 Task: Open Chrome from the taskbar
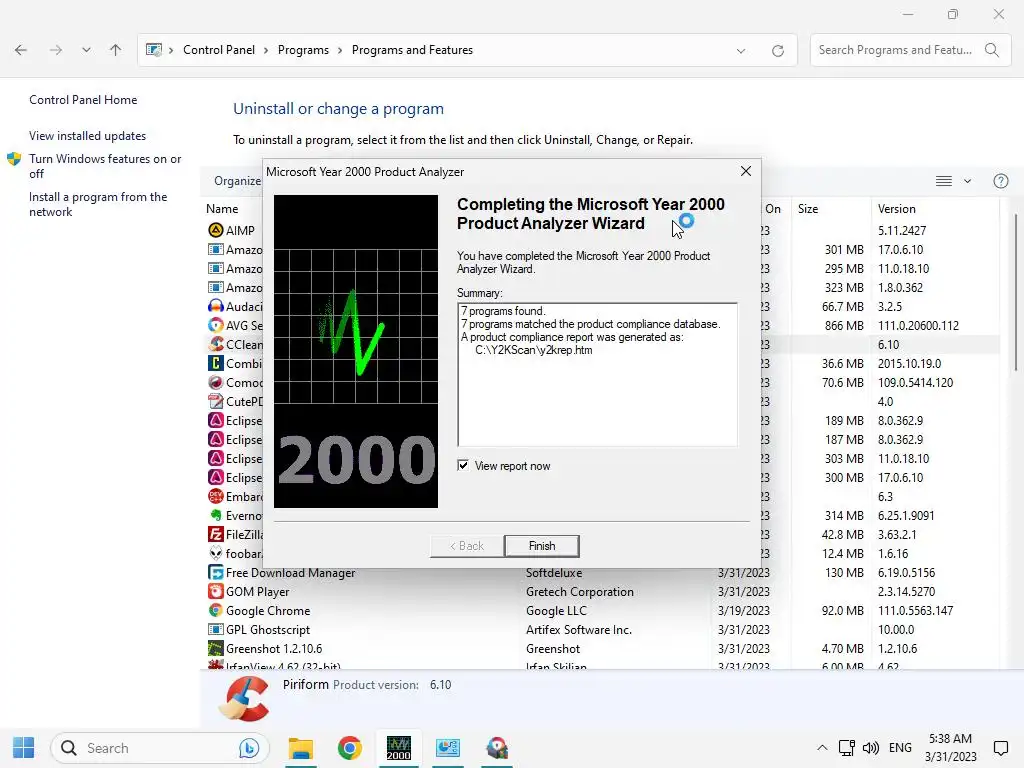350,748
